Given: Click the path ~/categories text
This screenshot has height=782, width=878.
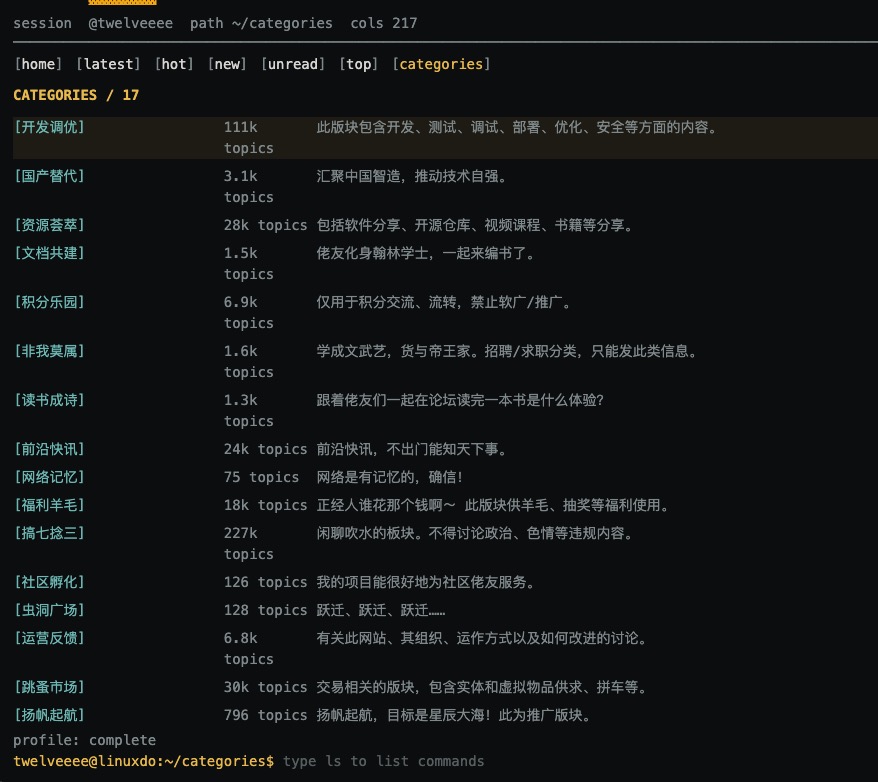Looking at the screenshot, I should click(261, 24).
